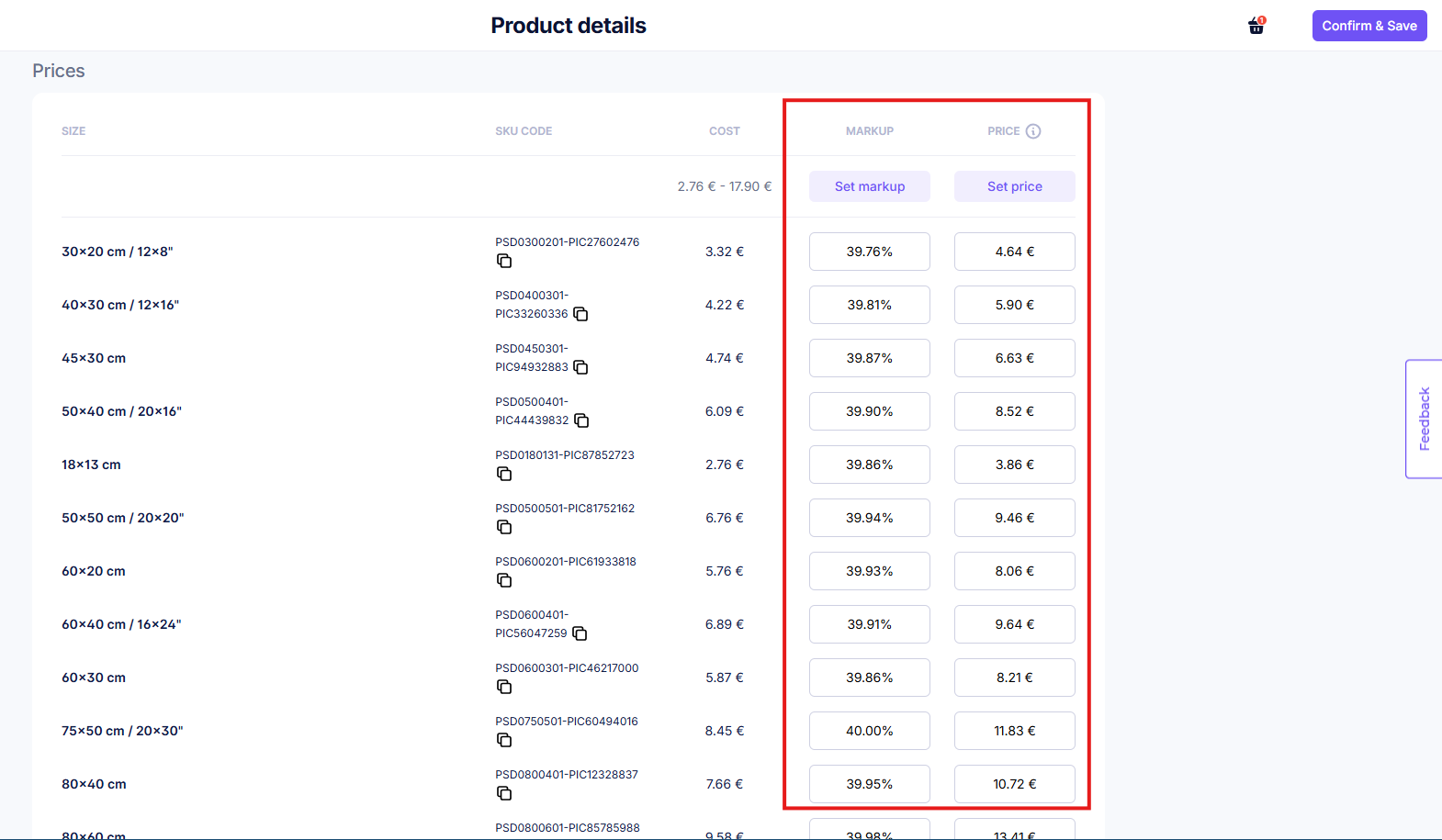Viewport: 1442px width, 840px height.
Task: Edit price 8.52 € for 50×40 cm
Action: [1015, 411]
